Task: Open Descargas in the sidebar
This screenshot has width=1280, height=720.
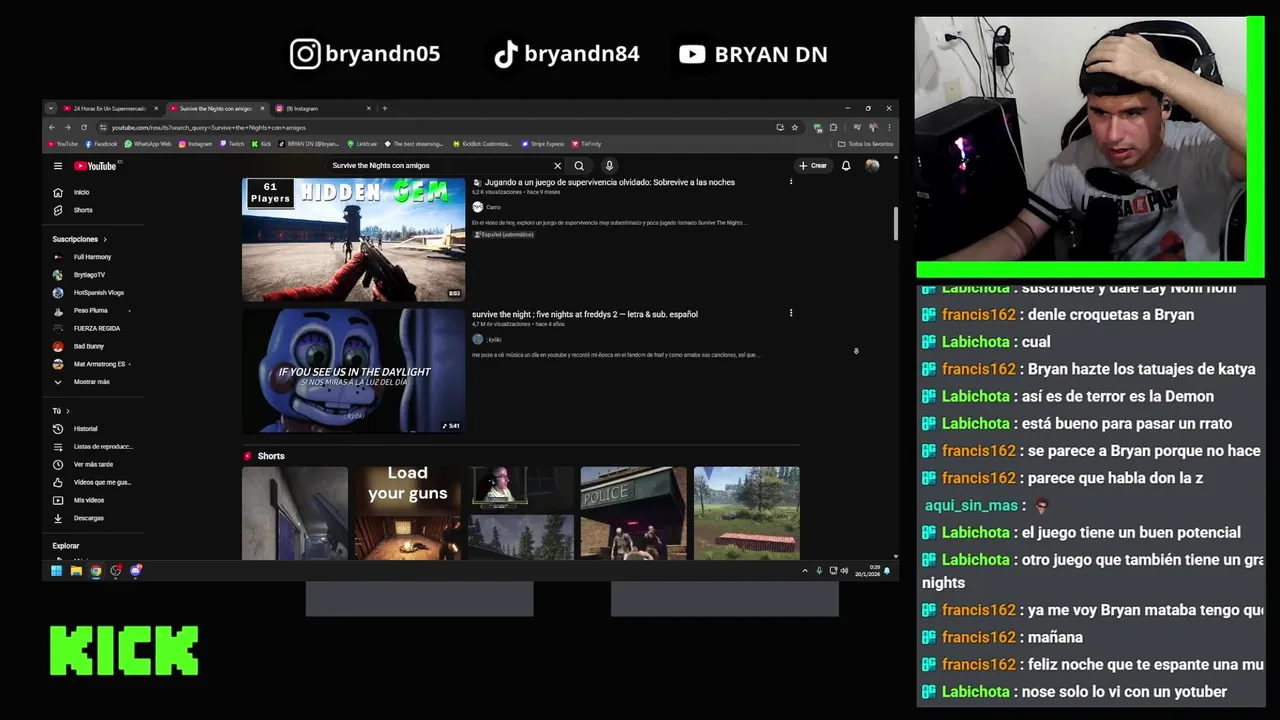Action: [x=80, y=518]
